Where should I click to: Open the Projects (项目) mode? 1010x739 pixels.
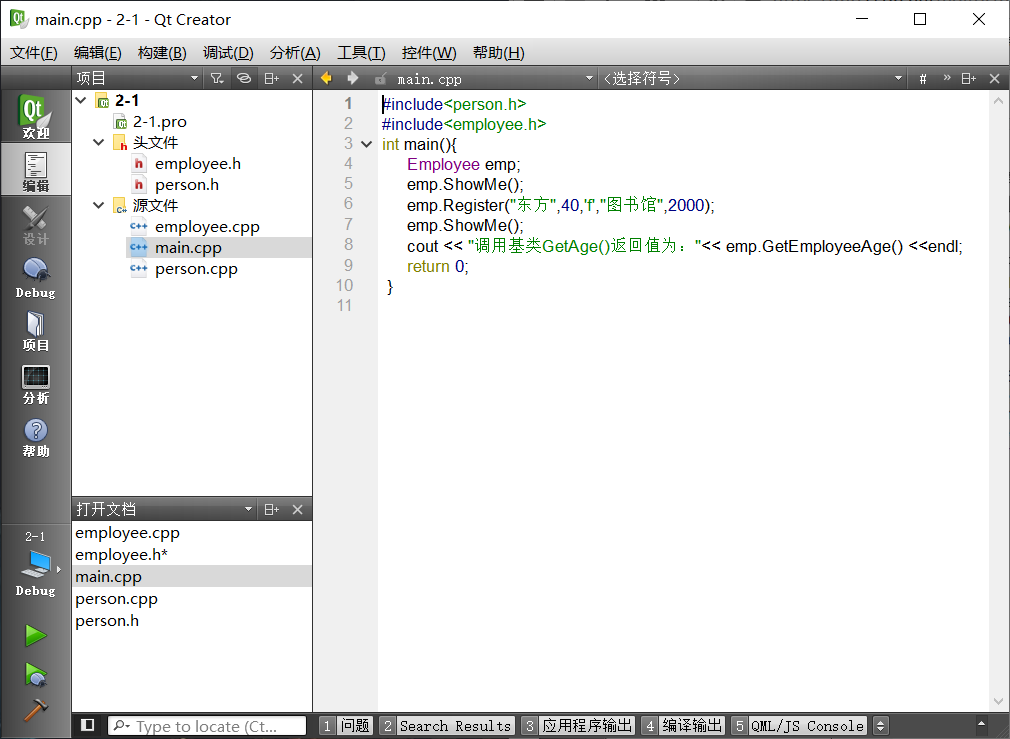click(x=35, y=331)
